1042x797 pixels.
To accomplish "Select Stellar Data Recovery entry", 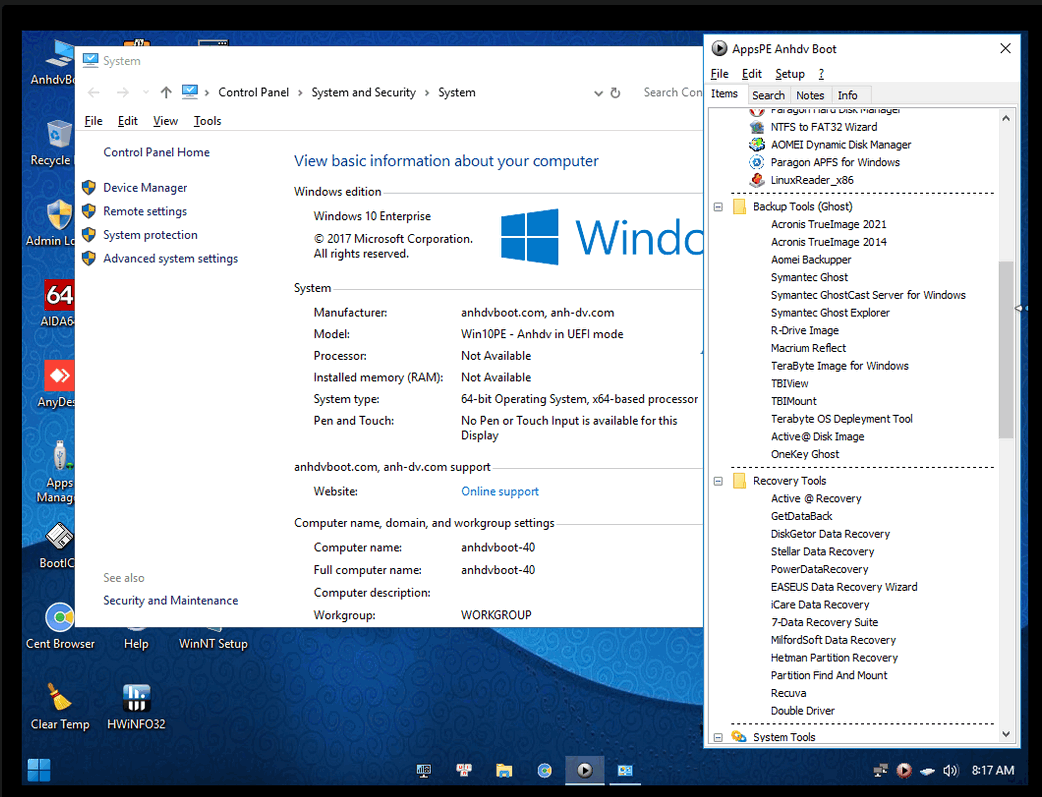I will [x=822, y=552].
